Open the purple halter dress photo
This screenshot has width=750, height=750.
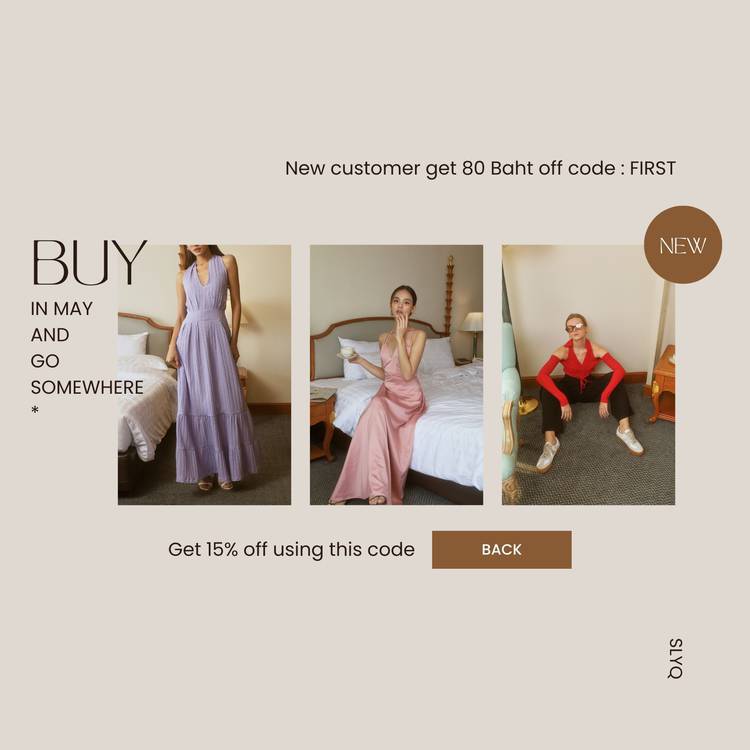click(204, 375)
